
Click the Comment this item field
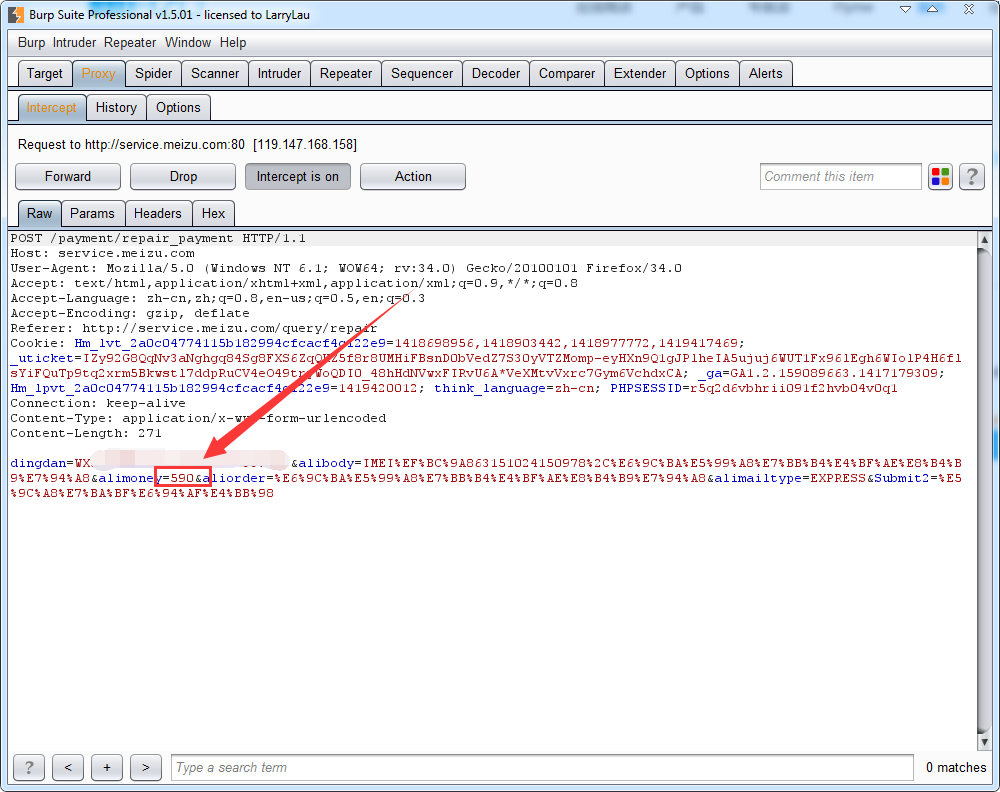841,177
